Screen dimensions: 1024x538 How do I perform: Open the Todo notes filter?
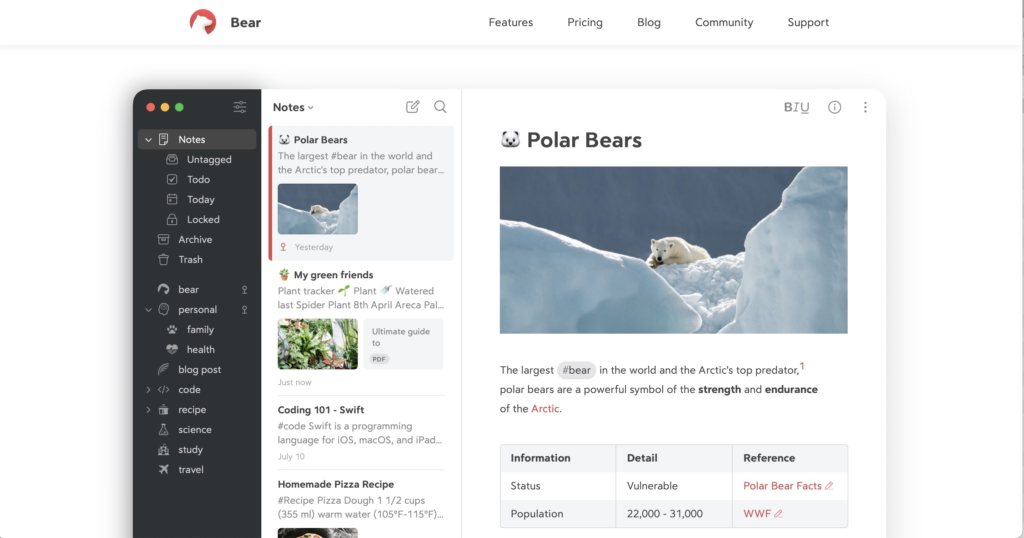tap(197, 180)
